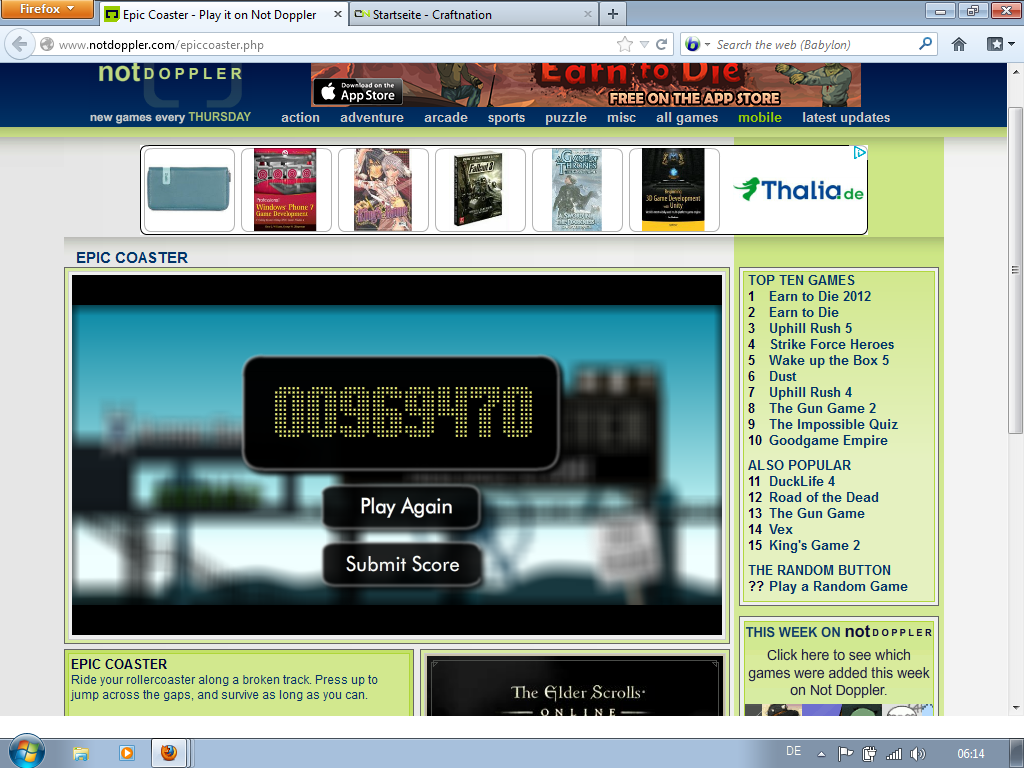Open the arcade games category
The image size is (1024, 768).
coord(446,118)
